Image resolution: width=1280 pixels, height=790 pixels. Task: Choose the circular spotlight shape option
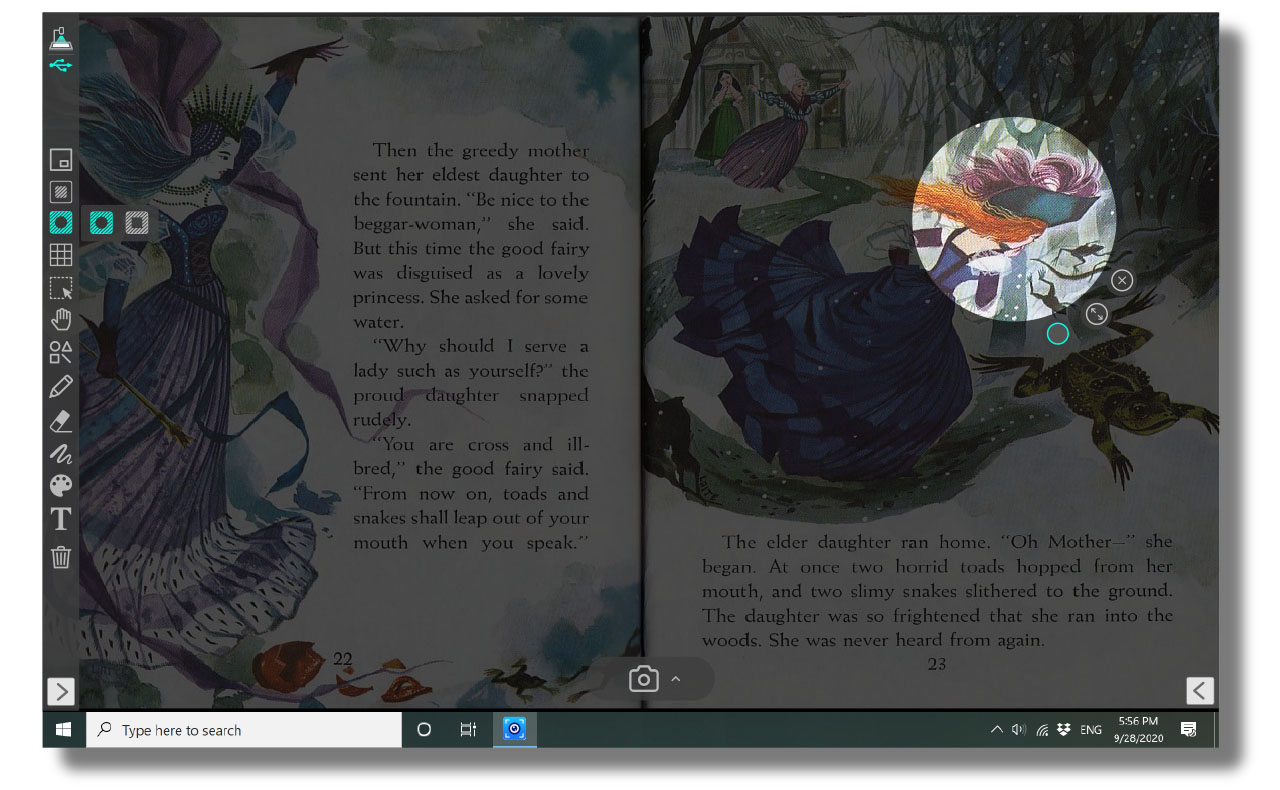pos(101,223)
